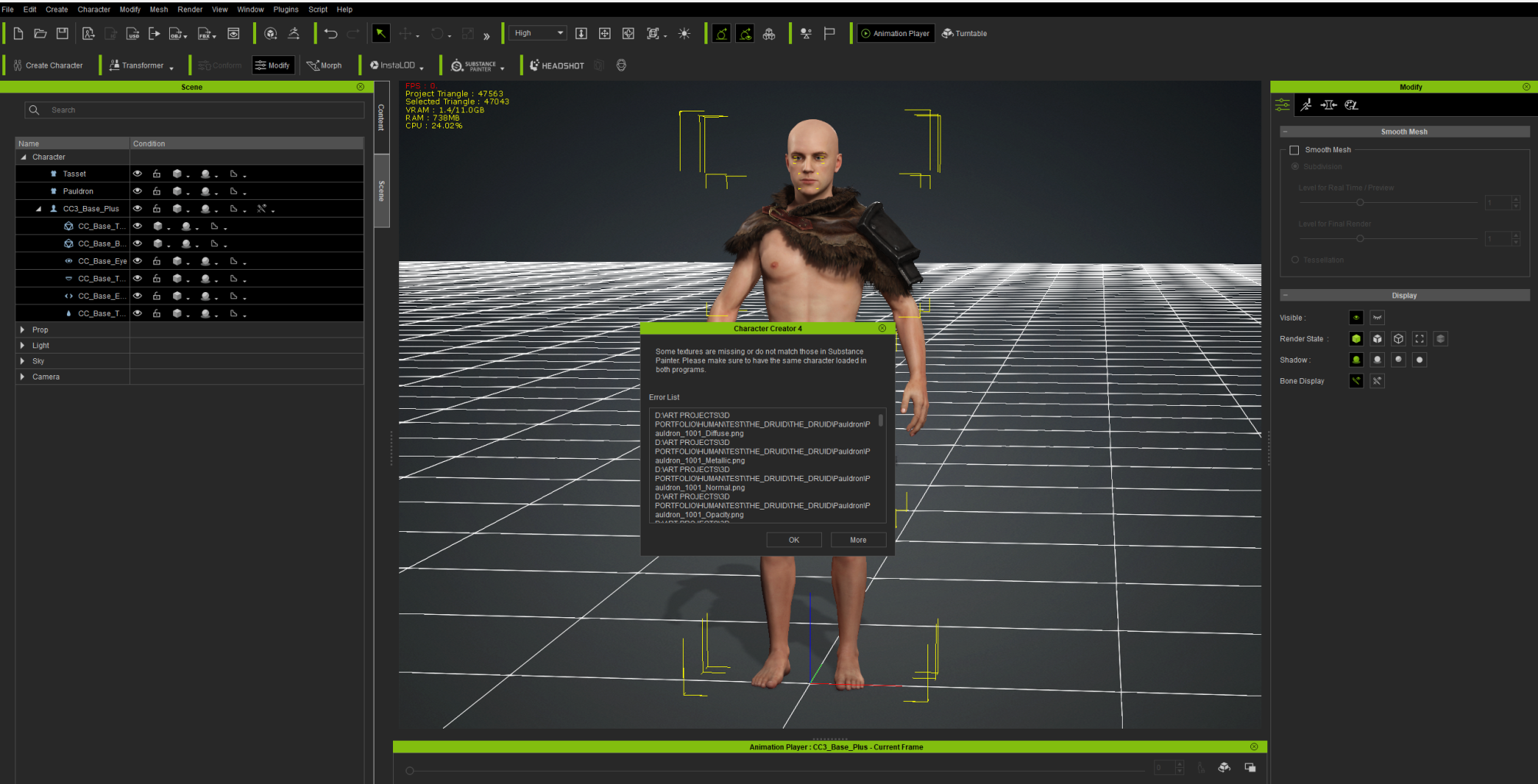Open the Substance Painter dropdown
This screenshot has height=784, width=1538.
[x=502, y=67]
